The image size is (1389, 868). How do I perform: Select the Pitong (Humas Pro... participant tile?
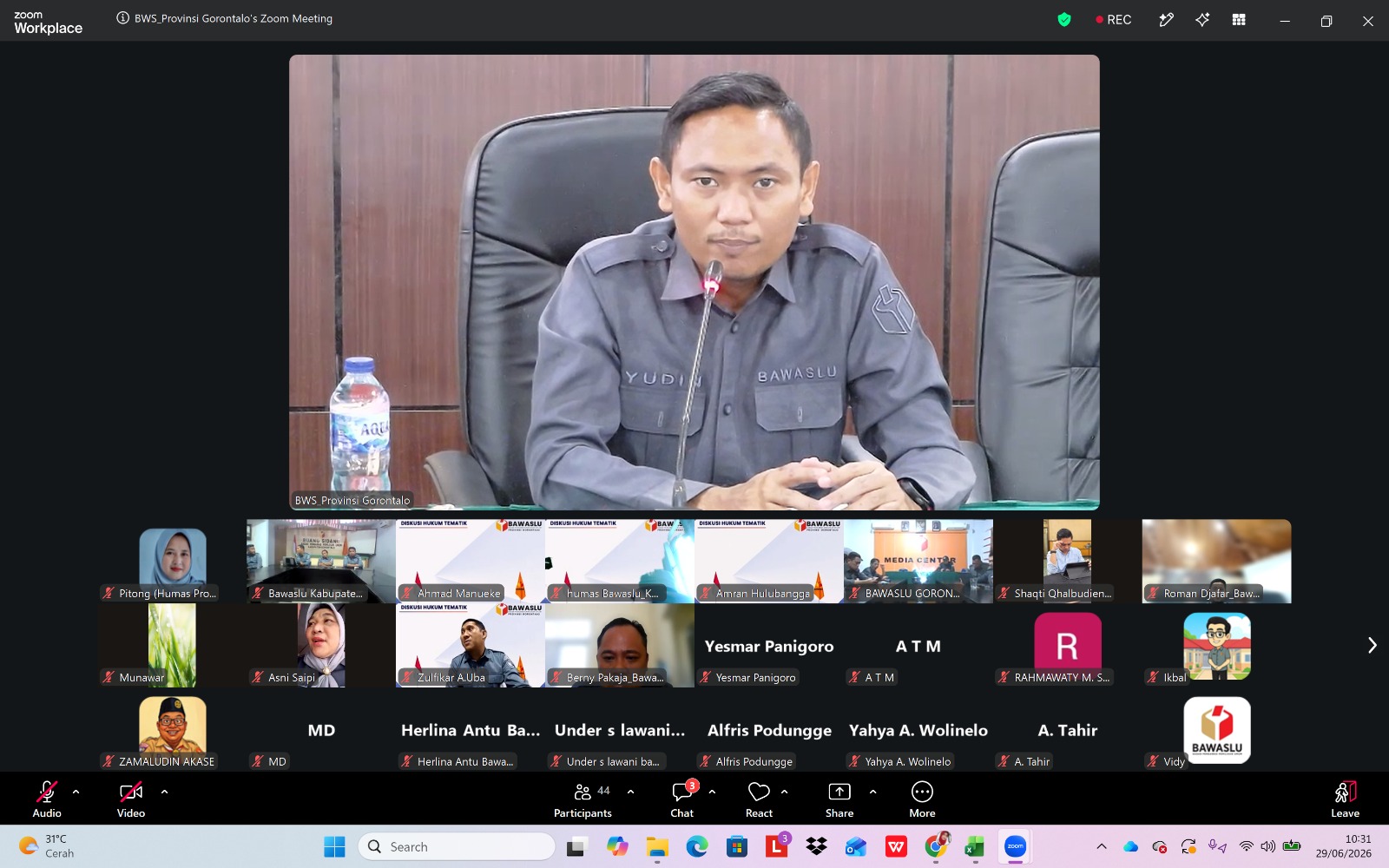point(172,561)
